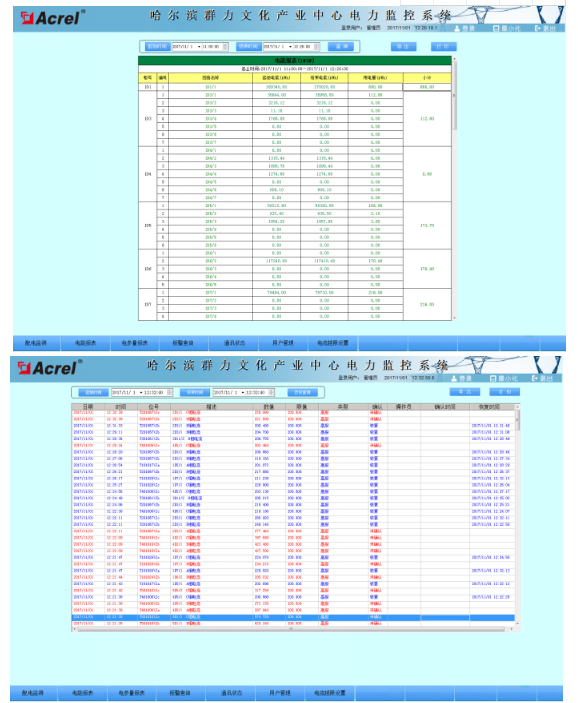Image resolution: width=578 pixels, height=703 pixels.
Task: Click the login user icon on energy report screen
Action: (457, 28)
